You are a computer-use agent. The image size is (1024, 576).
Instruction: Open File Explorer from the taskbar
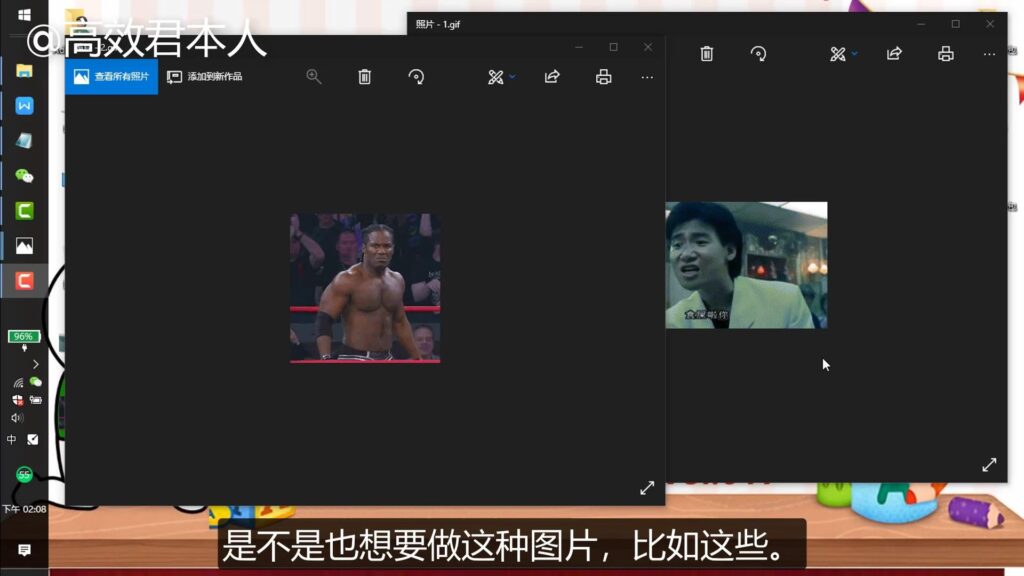pos(24,71)
